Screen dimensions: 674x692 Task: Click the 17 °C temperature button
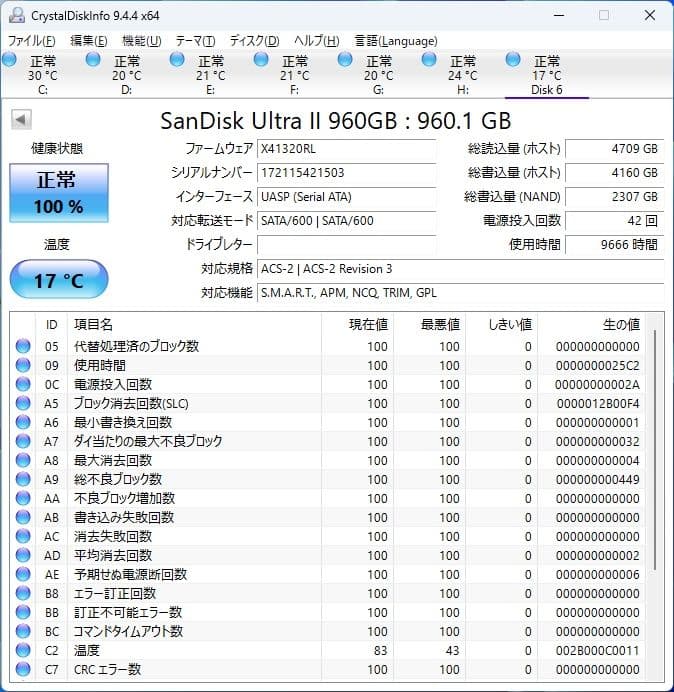[59, 279]
